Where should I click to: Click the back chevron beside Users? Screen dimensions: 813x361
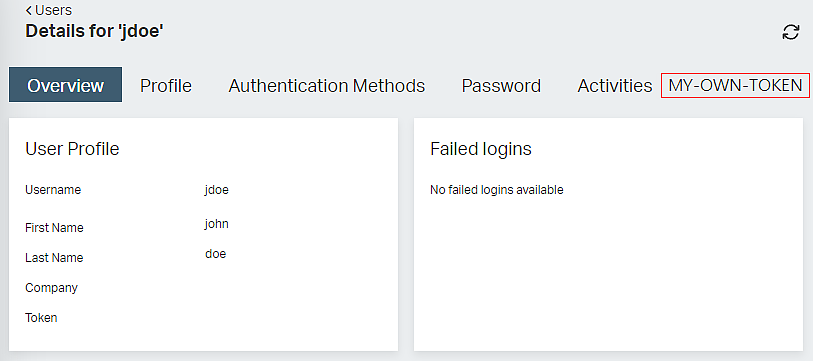pos(29,10)
